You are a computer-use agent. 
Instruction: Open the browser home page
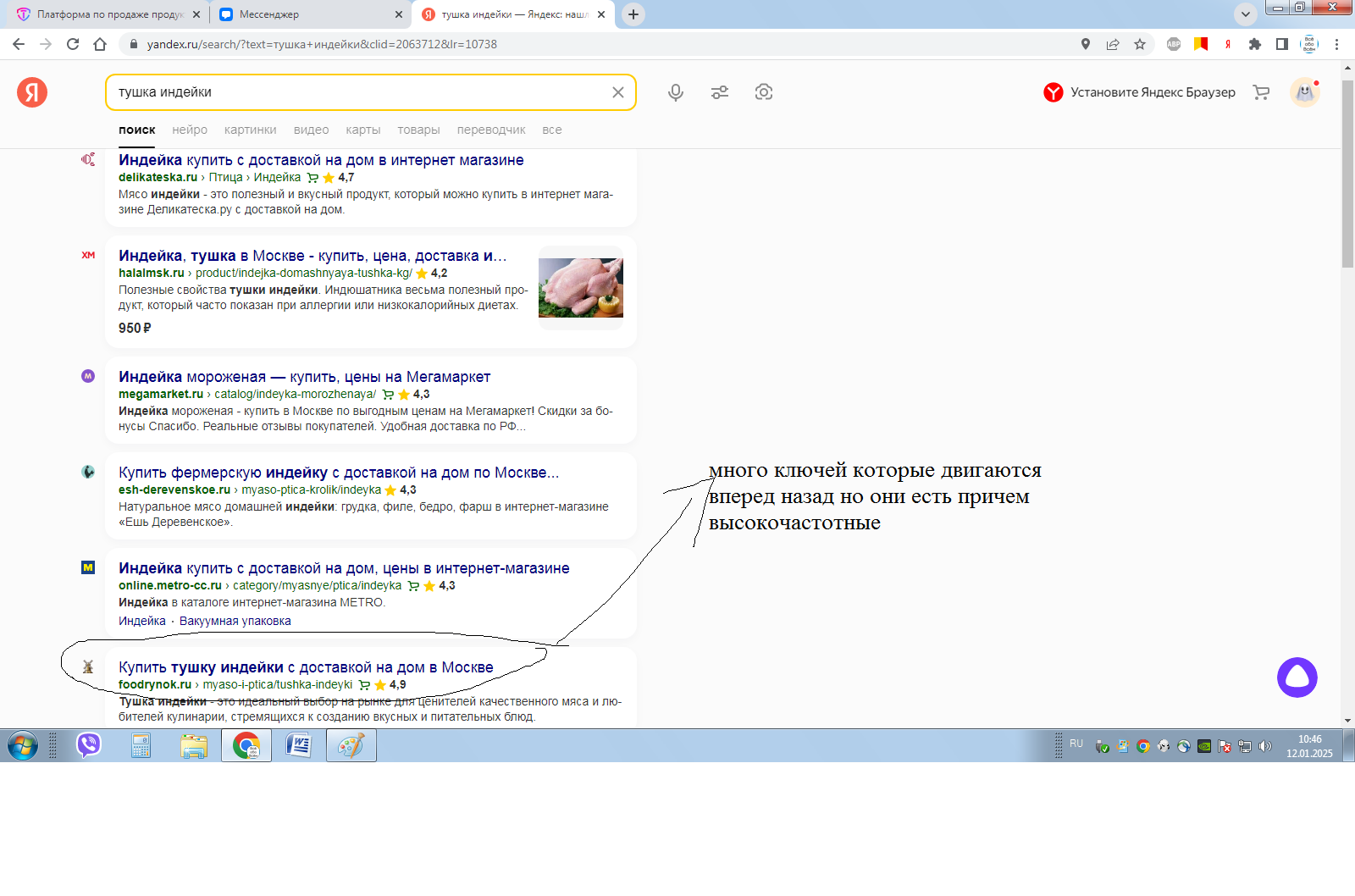[100, 44]
